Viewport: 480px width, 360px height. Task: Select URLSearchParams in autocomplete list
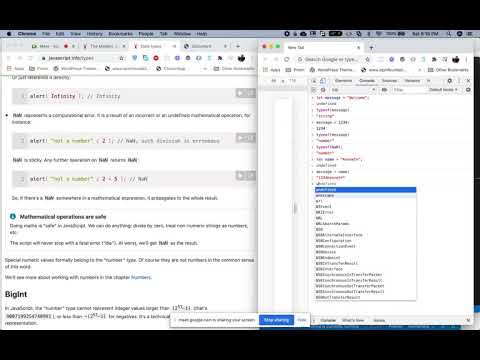(x=366, y=224)
